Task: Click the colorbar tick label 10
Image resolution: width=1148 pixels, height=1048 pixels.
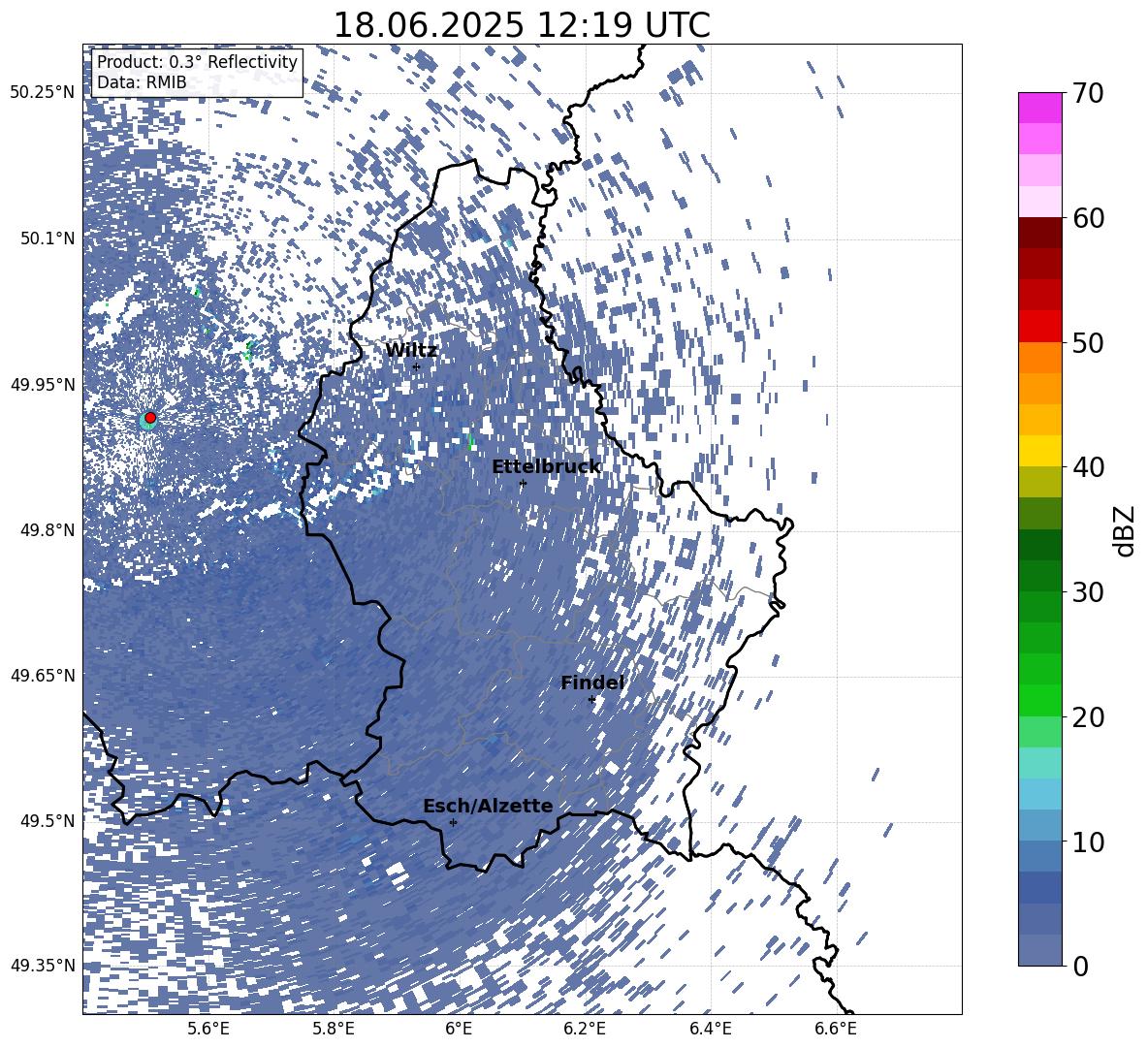Action: 1088,842
